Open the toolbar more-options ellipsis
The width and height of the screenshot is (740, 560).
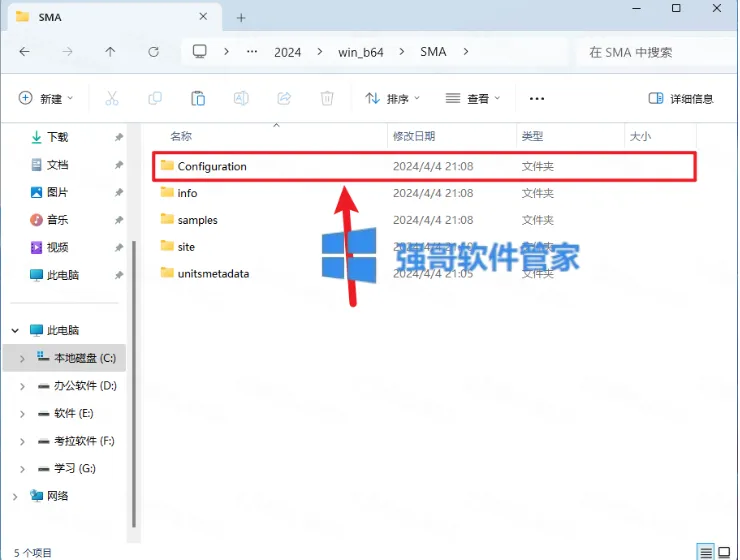[537, 99]
